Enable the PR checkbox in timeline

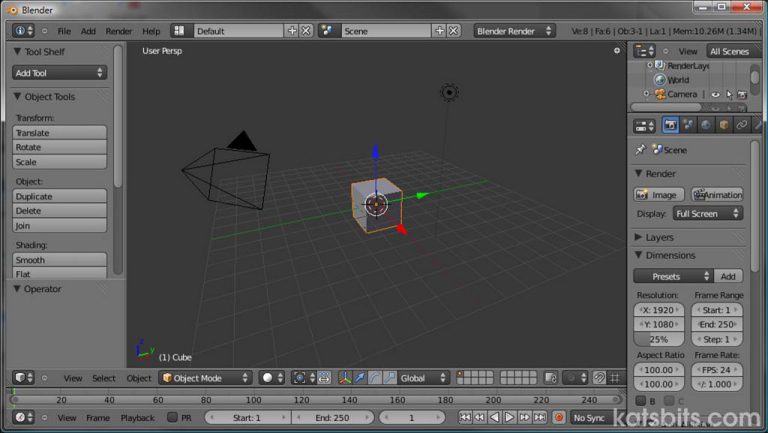pyautogui.click(x=172, y=417)
